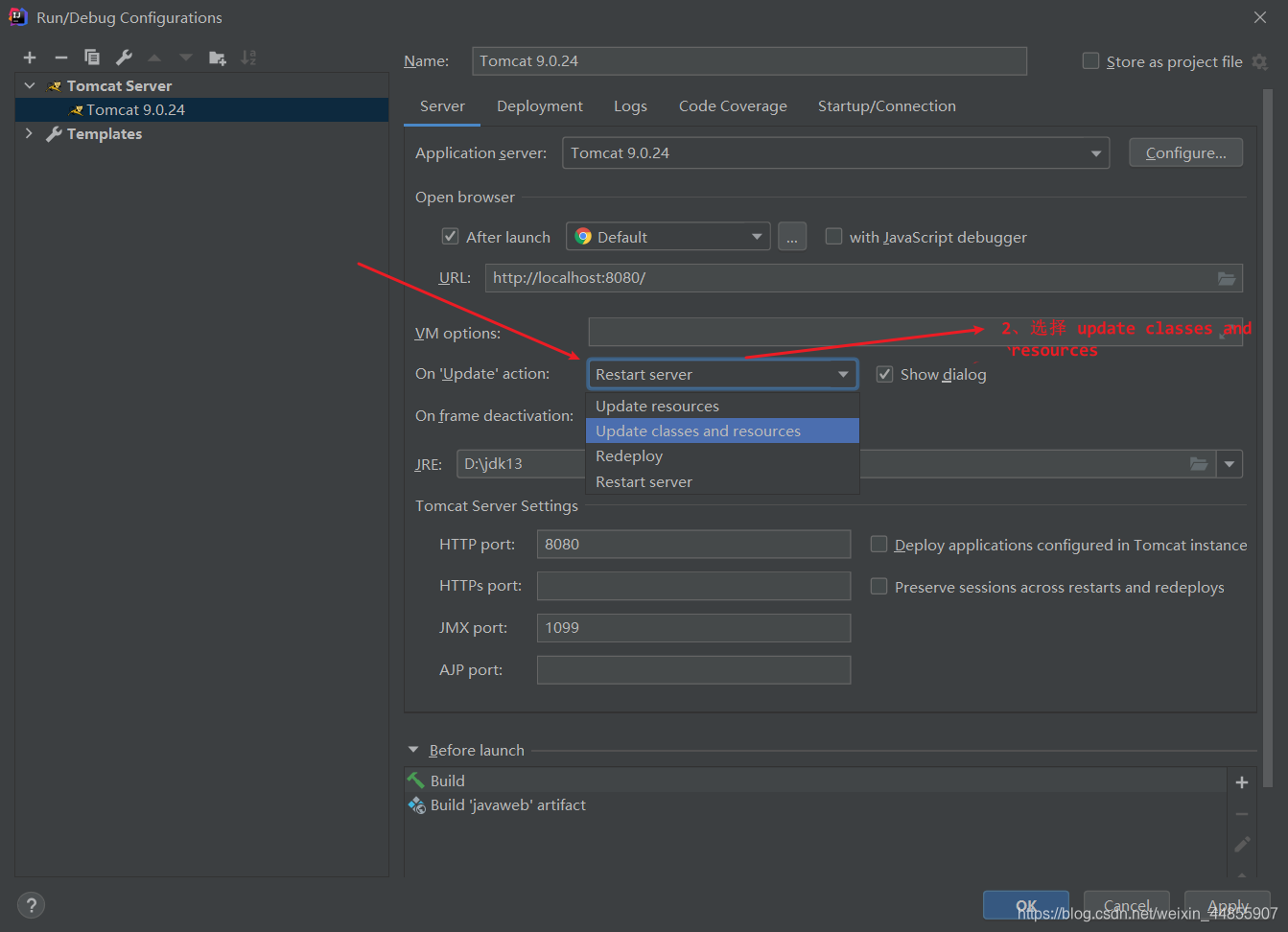Create new folder icon in toolbar

click(218, 58)
